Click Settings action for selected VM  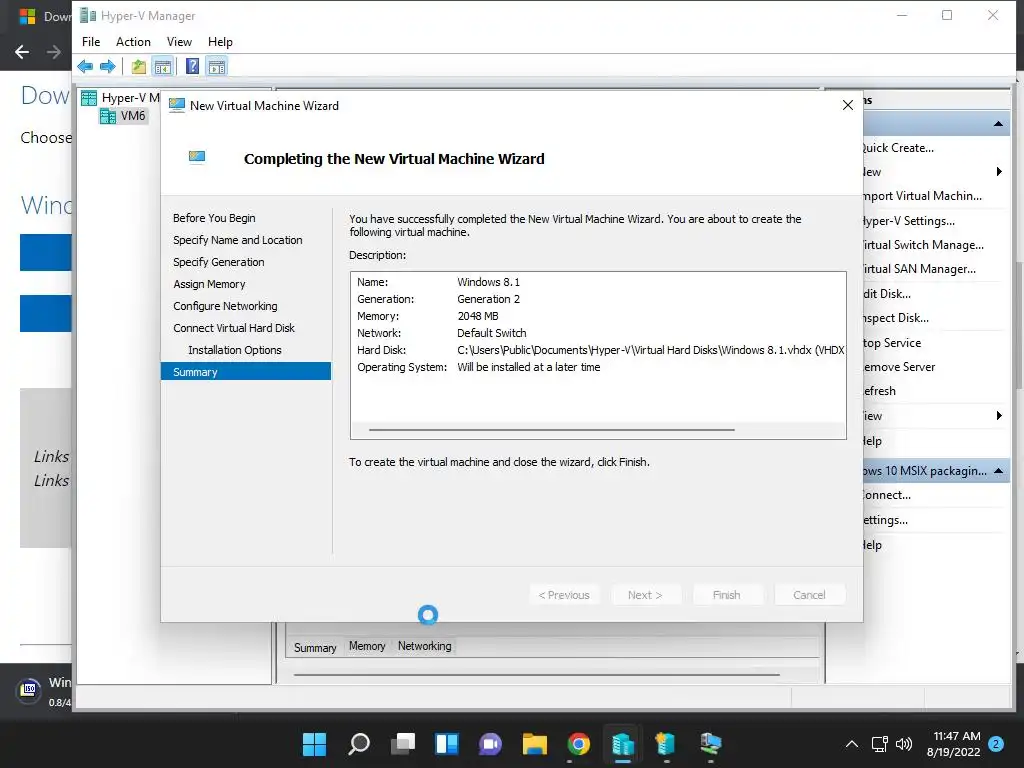tap(886, 520)
